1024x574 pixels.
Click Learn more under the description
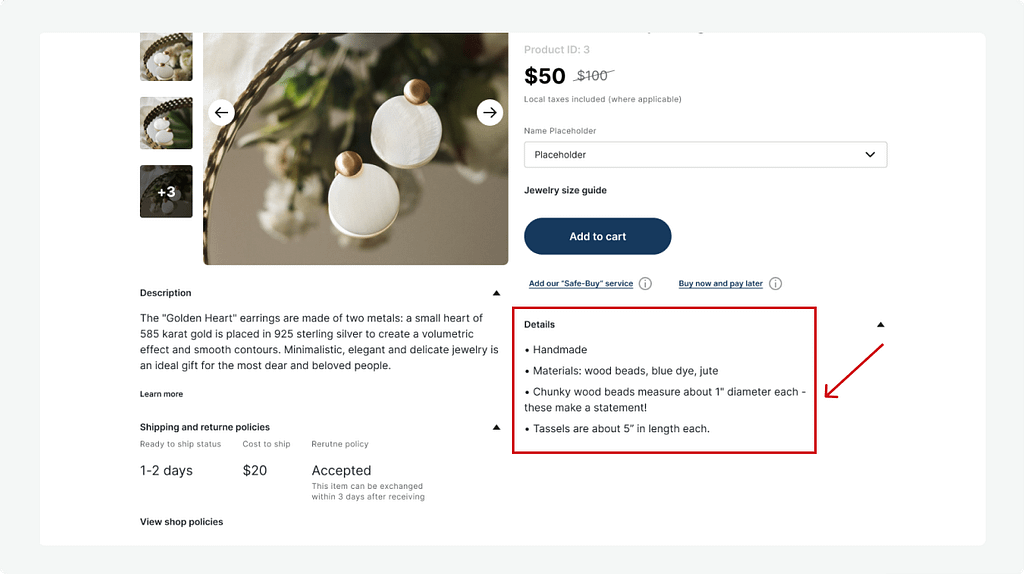click(161, 394)
